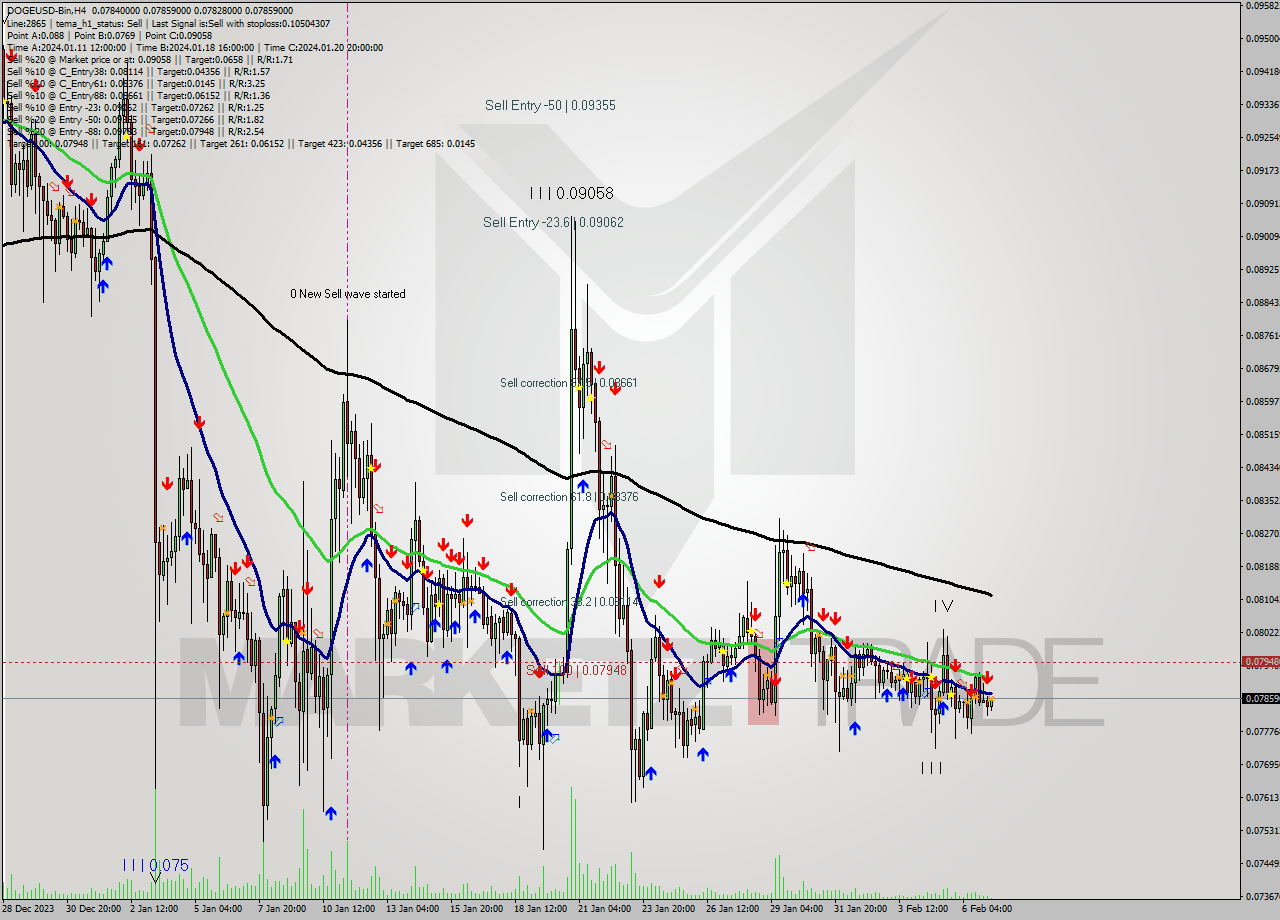This screenshot has height=920, width=1280.
Task: Click the Sell 100 | 0.07948 label
Action: (x=576, y=670)
